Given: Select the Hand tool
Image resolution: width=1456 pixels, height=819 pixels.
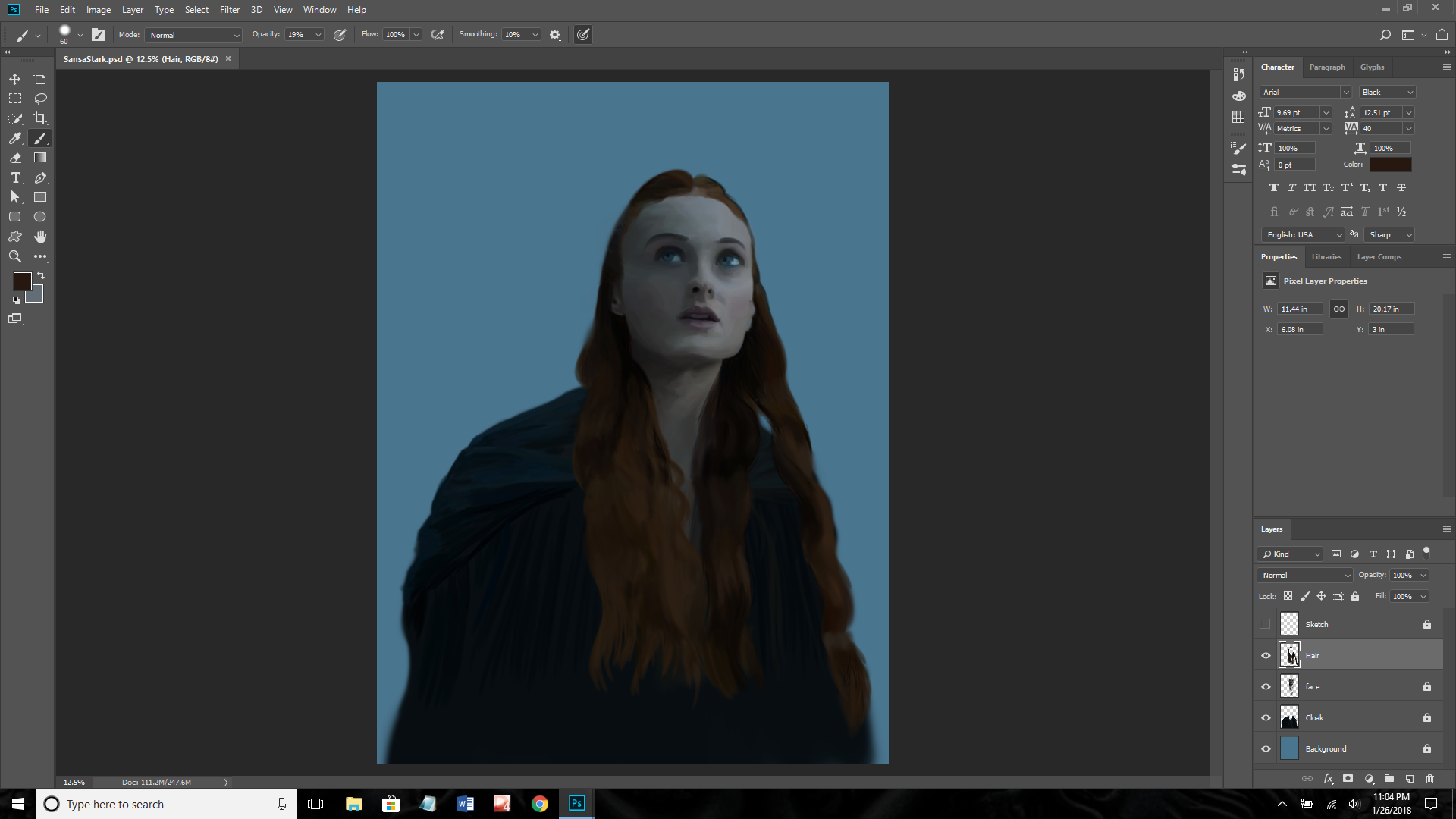Looking at the screenshot, I should [40, 237].
